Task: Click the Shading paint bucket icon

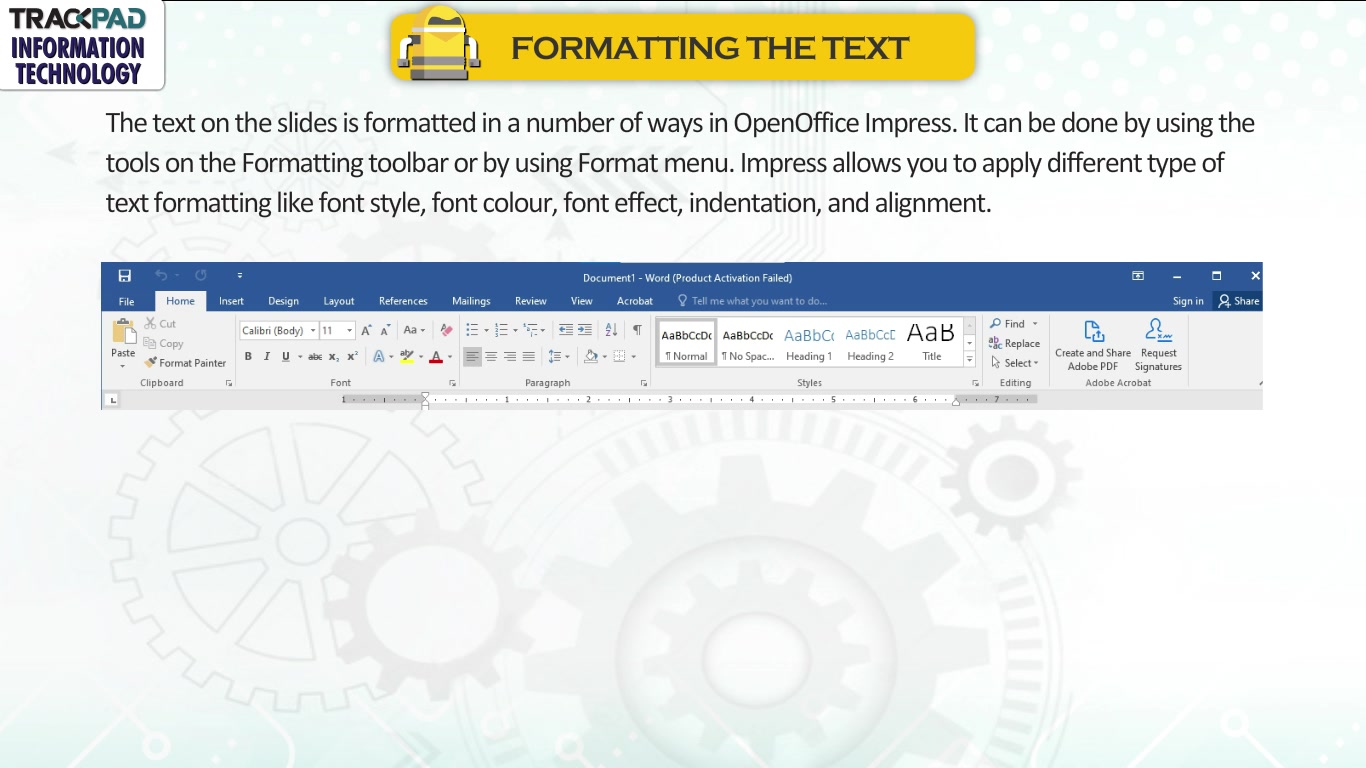Action: [x=591, y=357]
